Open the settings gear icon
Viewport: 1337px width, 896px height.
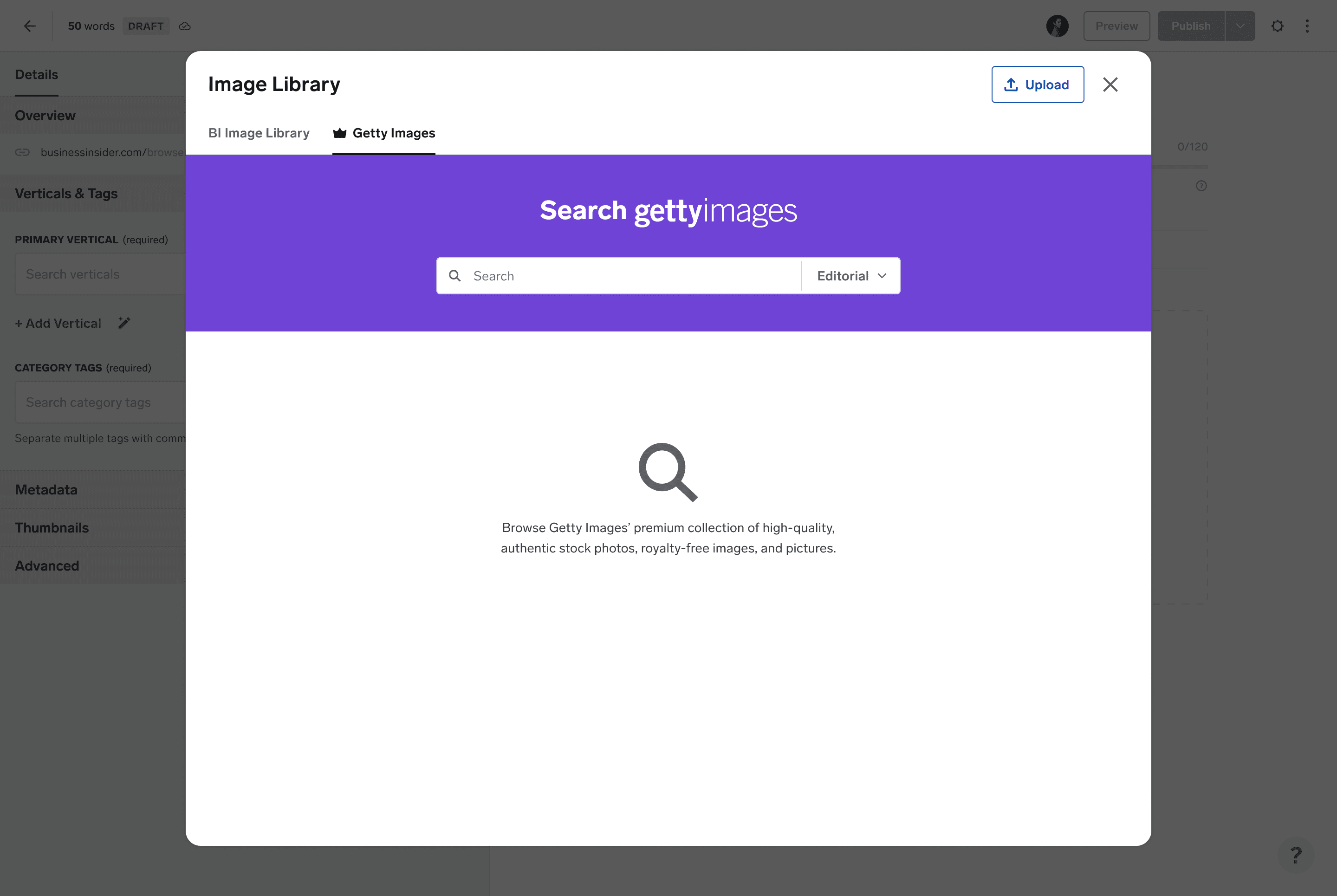pos(1277,26)
